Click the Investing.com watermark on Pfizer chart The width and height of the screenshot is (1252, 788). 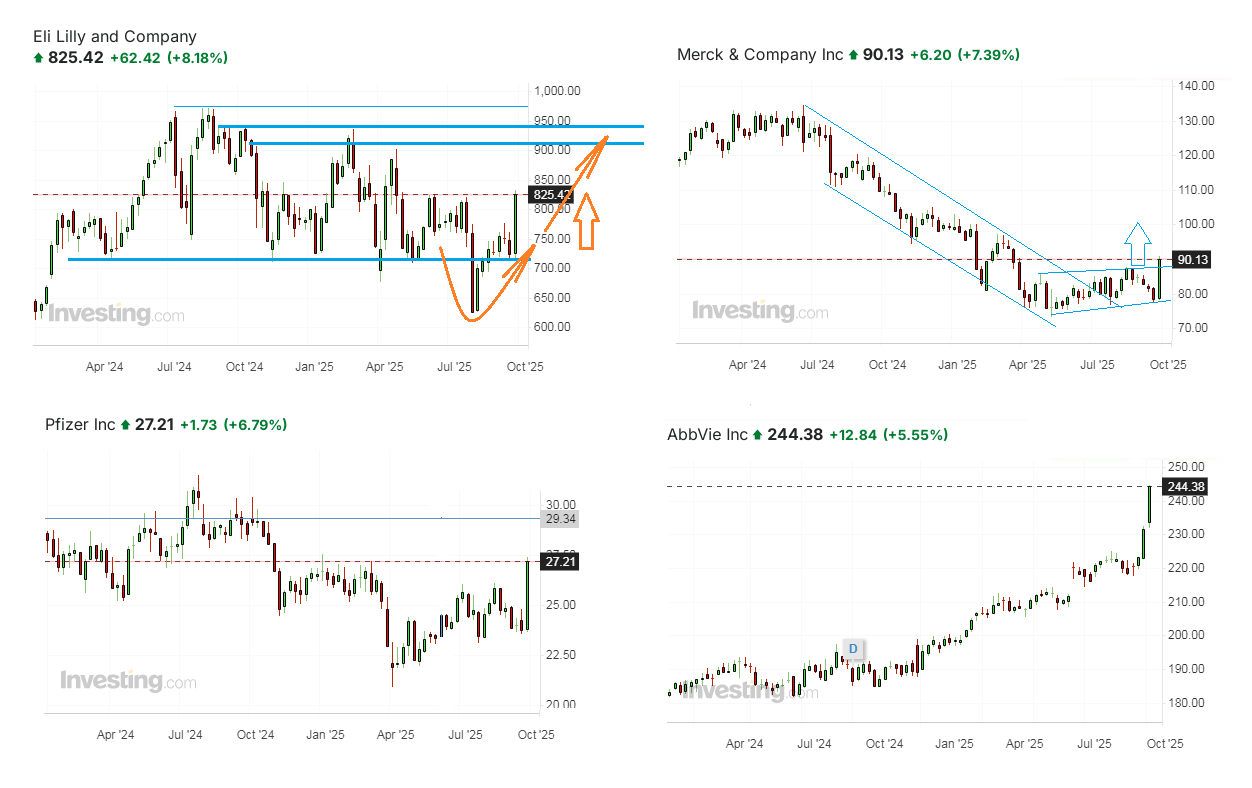tap(128, 681)
